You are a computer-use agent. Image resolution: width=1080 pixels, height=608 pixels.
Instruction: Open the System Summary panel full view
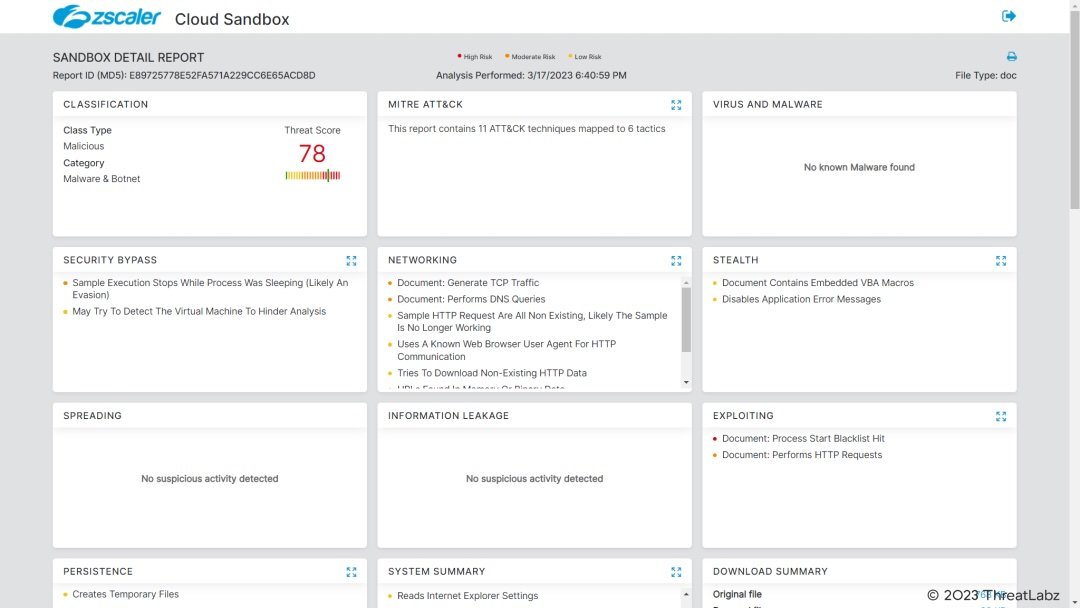pyautogui.click(x=676, y=572)
